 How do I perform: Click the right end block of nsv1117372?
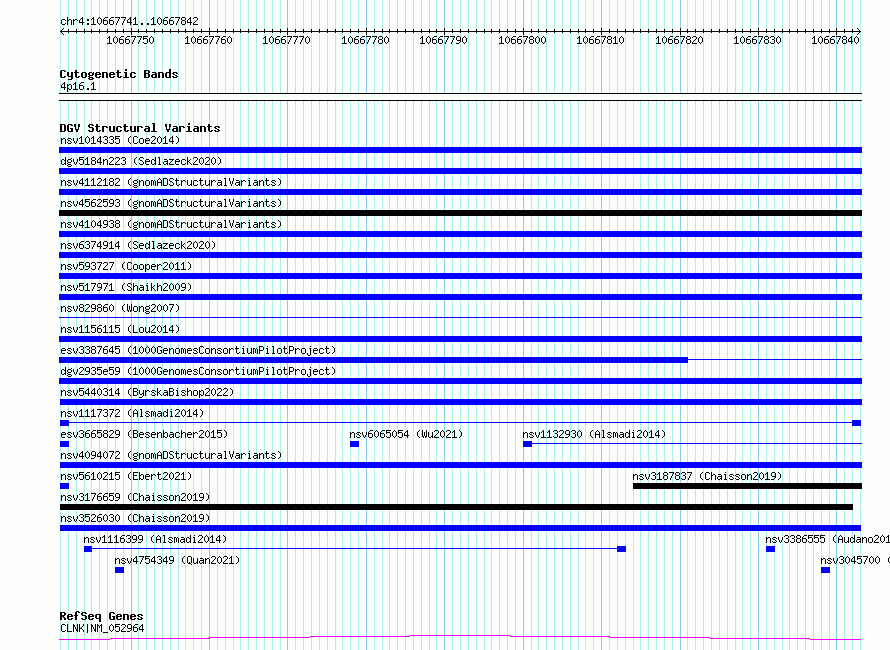coord(857,423)
